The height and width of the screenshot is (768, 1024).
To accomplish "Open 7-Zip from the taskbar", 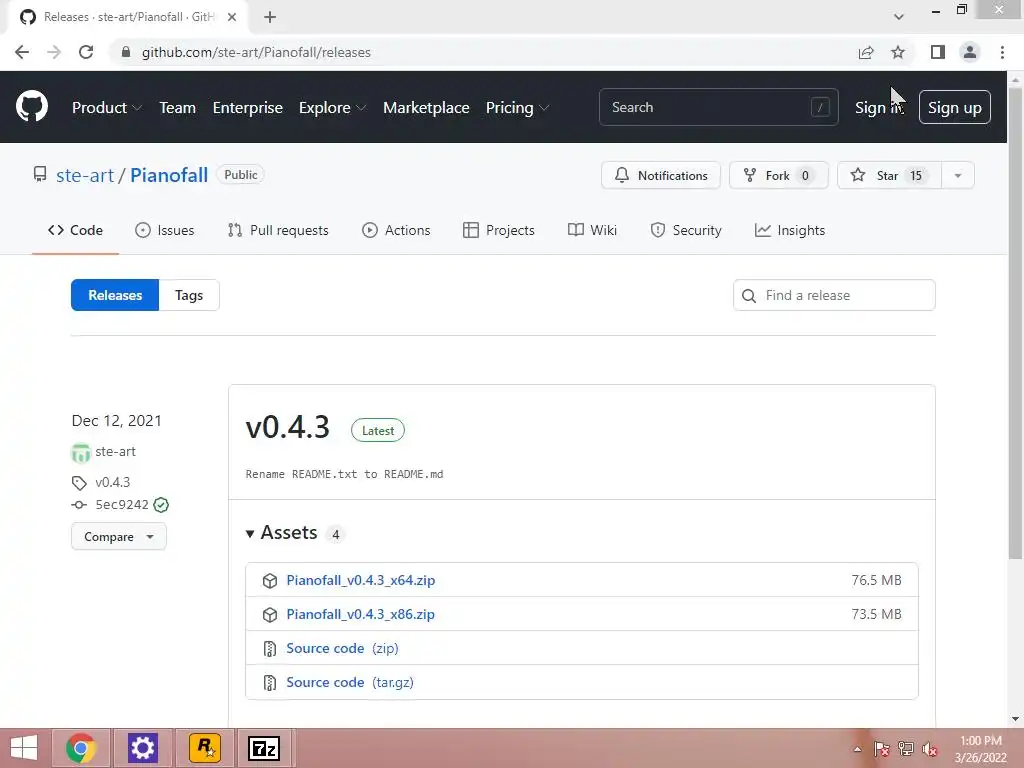I will [x=264, y=748].
